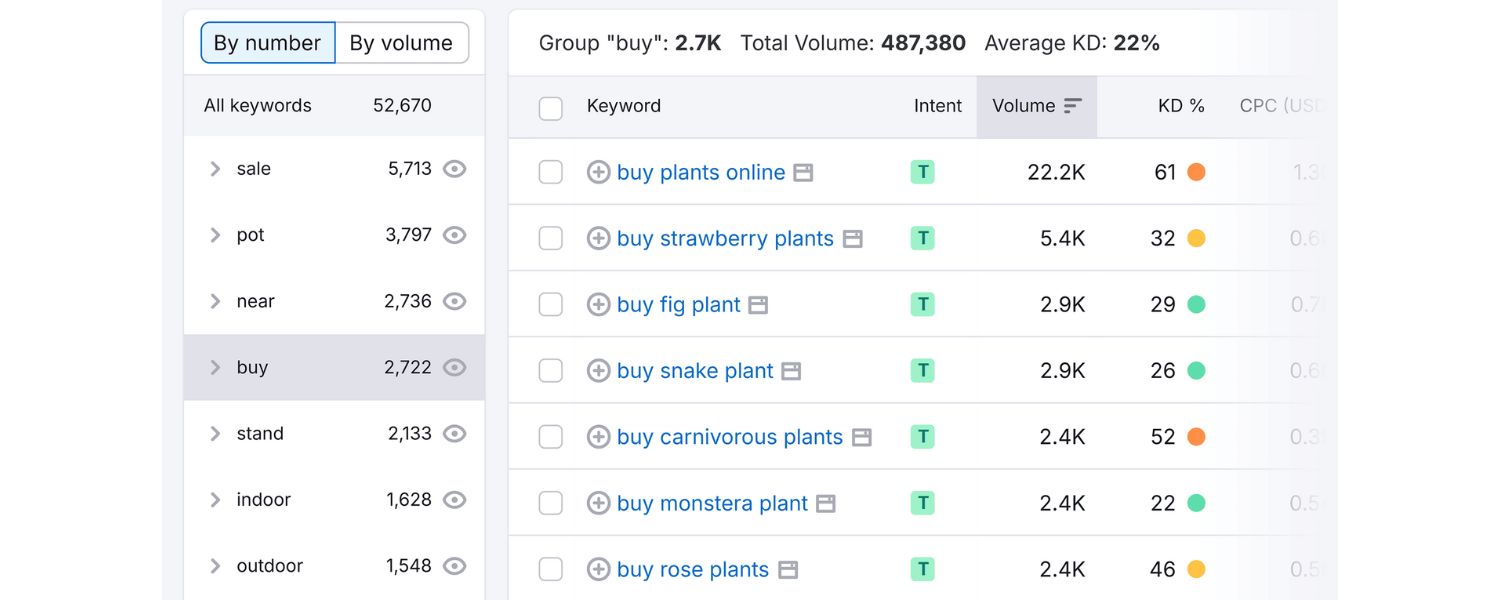Image resolution: width=1500 pixels, height=600 pixels.
Task: Hide the "near" group using the eye icon
Action: (x=455, y=301)
